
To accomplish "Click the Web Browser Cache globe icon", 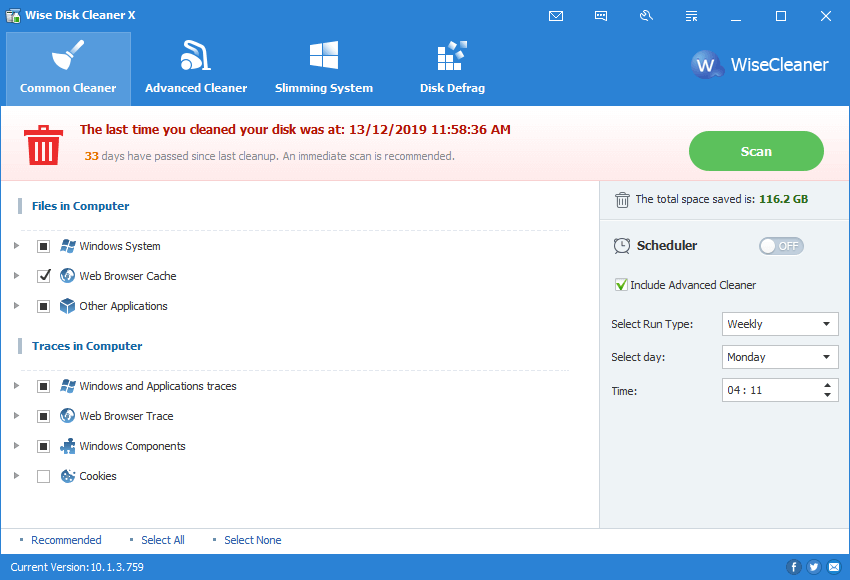I will [x=67, y=276].
